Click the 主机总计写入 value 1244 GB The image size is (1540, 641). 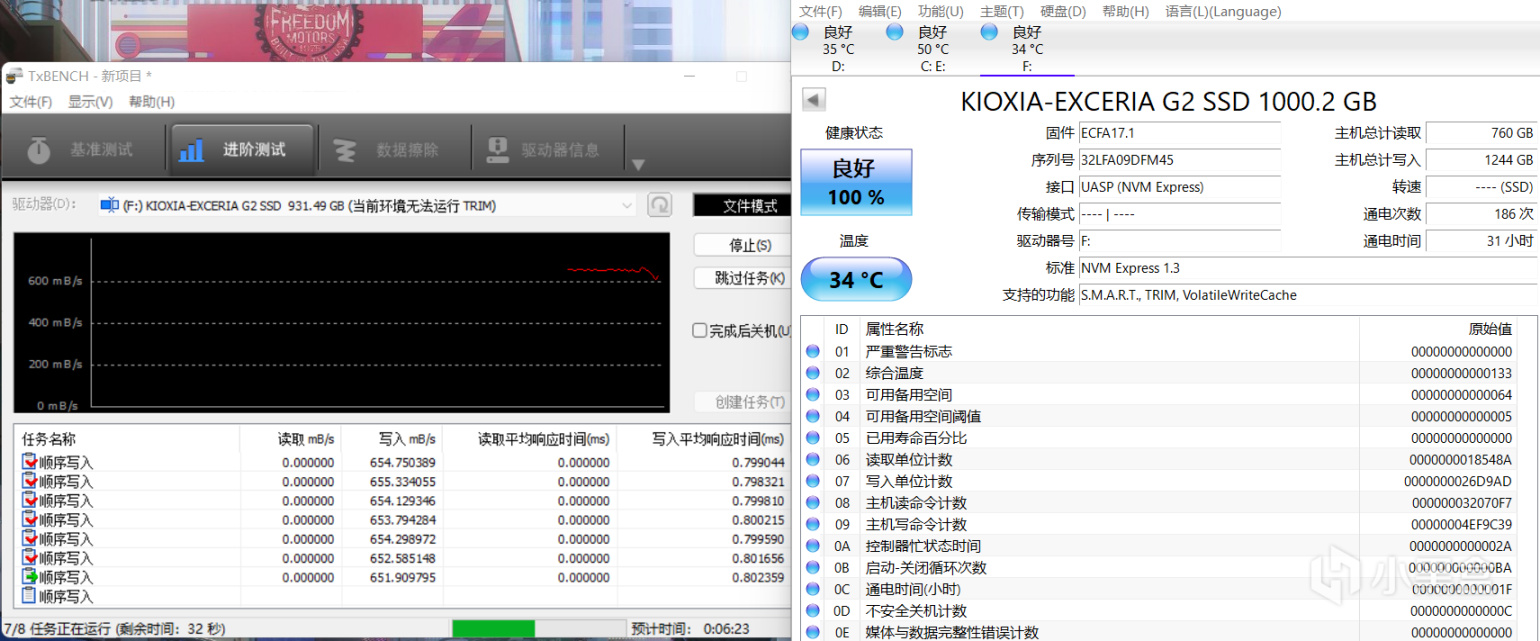point(1481,160)
